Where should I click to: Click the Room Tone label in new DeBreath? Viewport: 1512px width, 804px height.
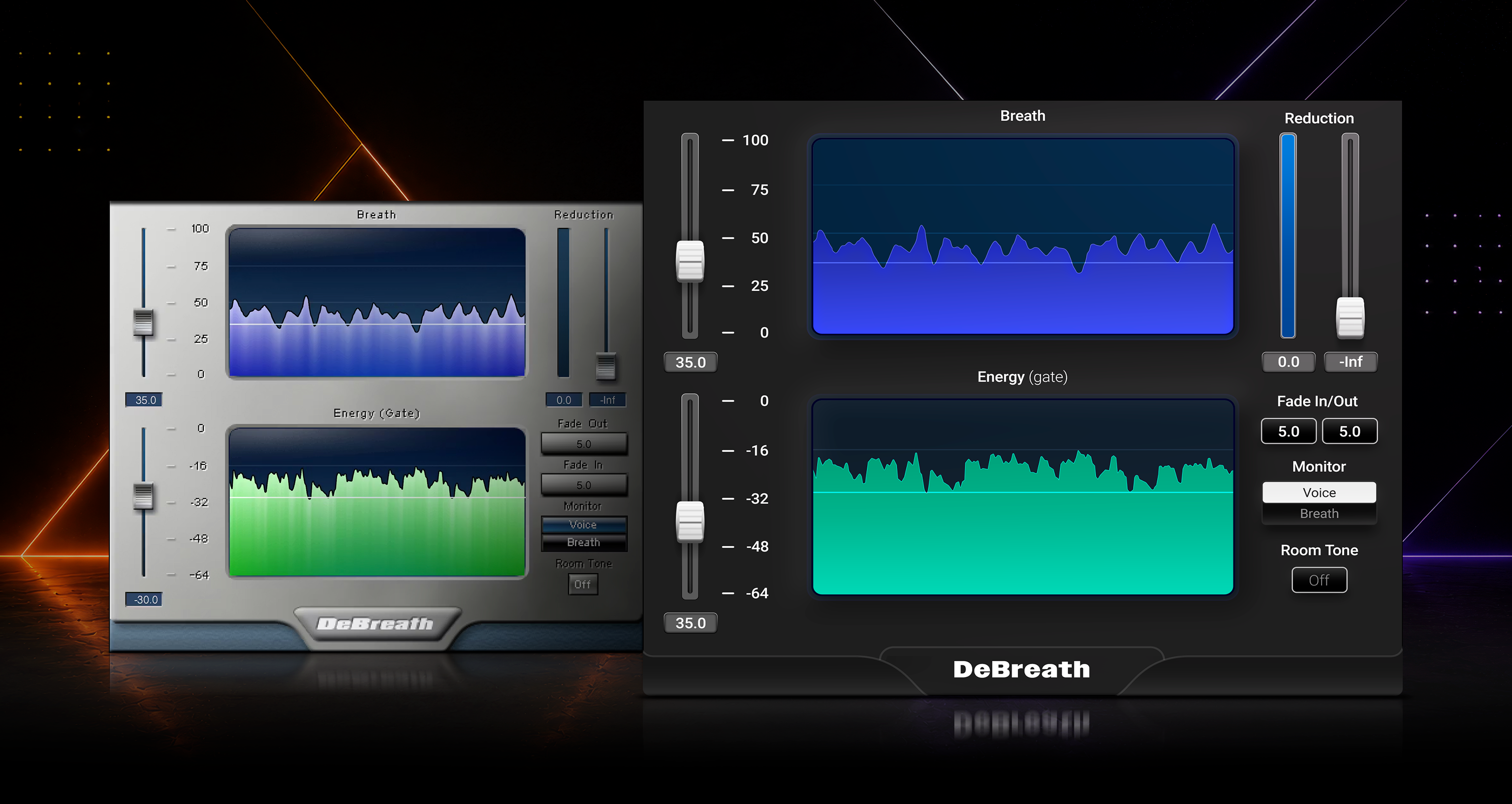coord(1319,551)
